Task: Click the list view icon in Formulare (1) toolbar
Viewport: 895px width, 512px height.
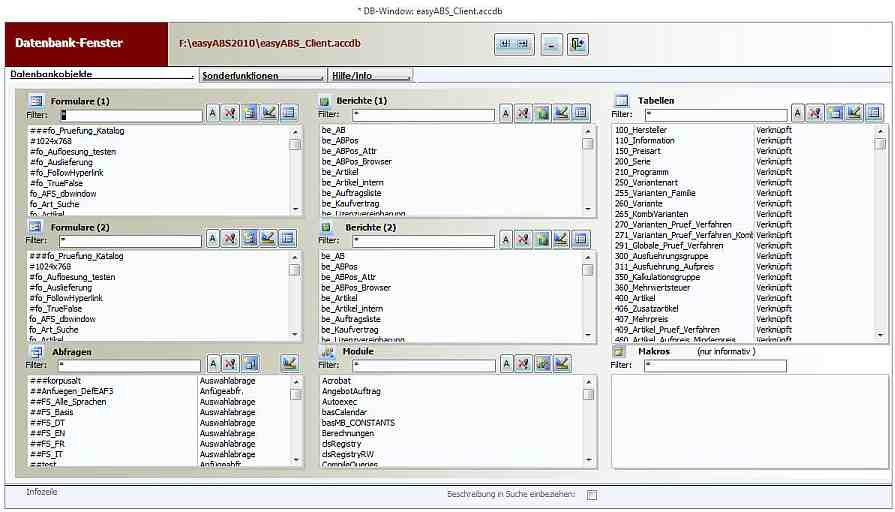Action: [x=289, y=113]
